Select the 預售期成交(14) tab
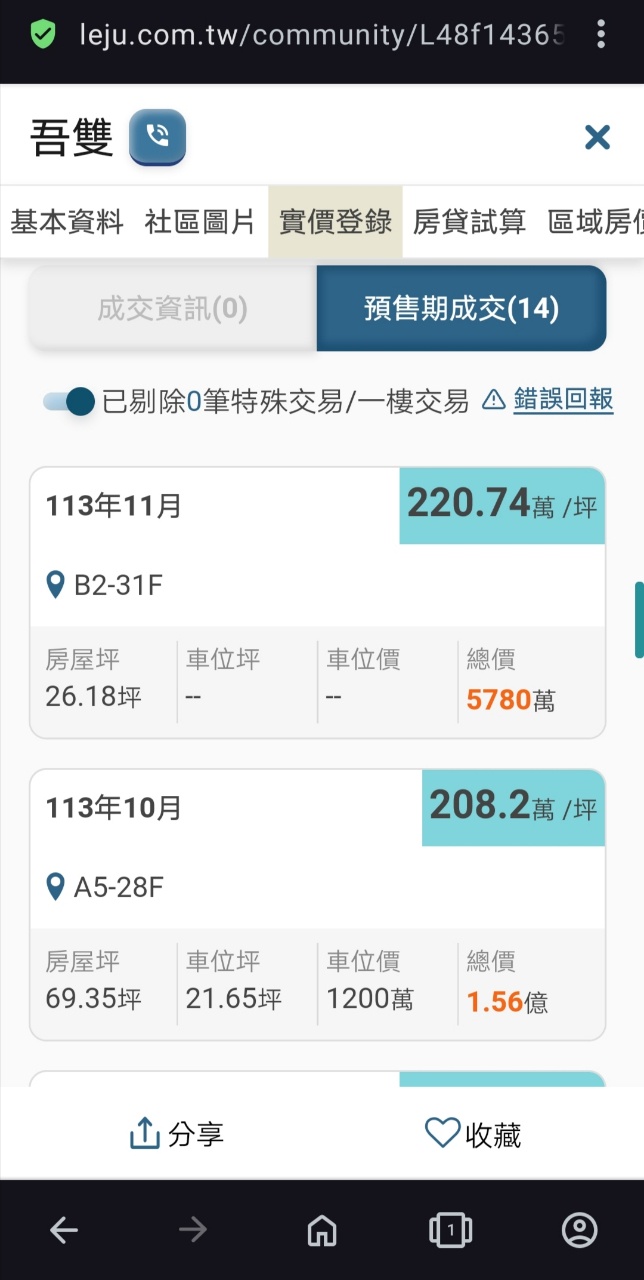This screenshot has height=1280, width=644. click(461, 309)
